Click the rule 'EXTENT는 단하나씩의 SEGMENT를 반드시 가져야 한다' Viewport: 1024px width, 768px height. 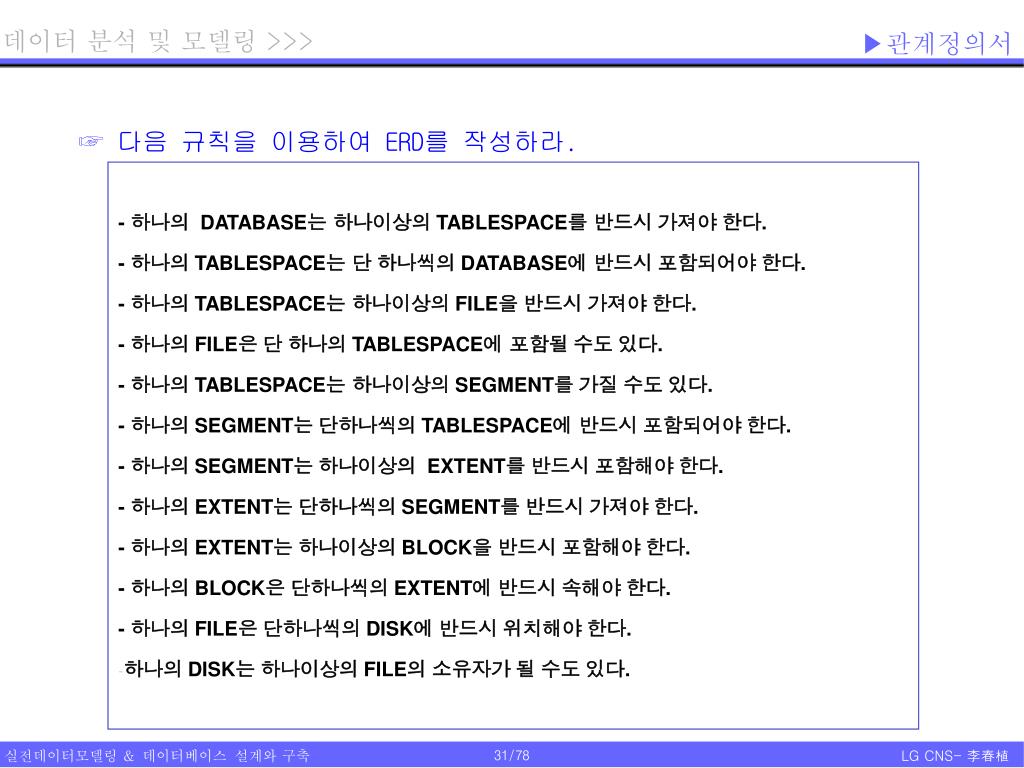408,506
